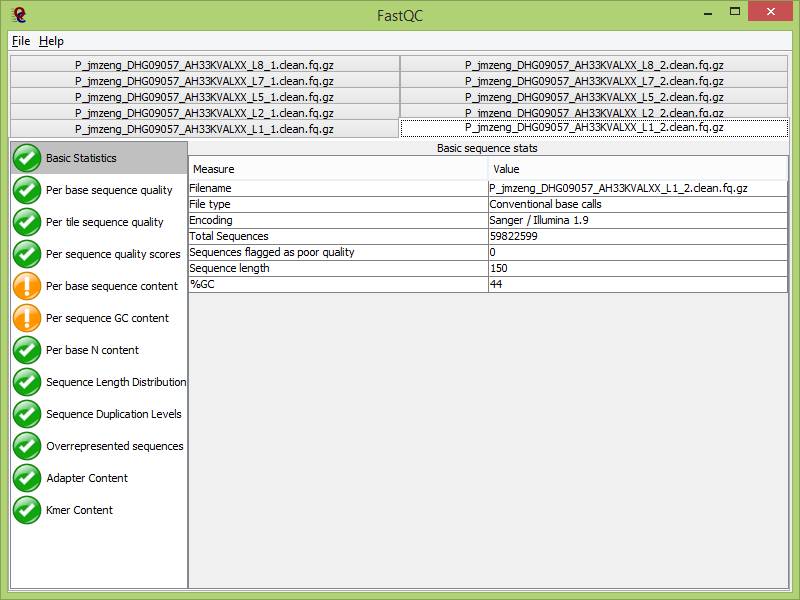Switch to the L1_1.clean.fq.gz file tab

pos(204,129)
